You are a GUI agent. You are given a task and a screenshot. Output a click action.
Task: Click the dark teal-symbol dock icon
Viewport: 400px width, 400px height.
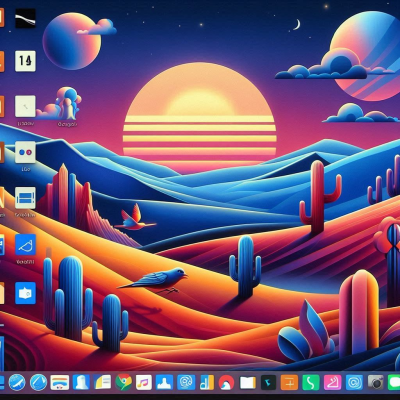(268, 382)
